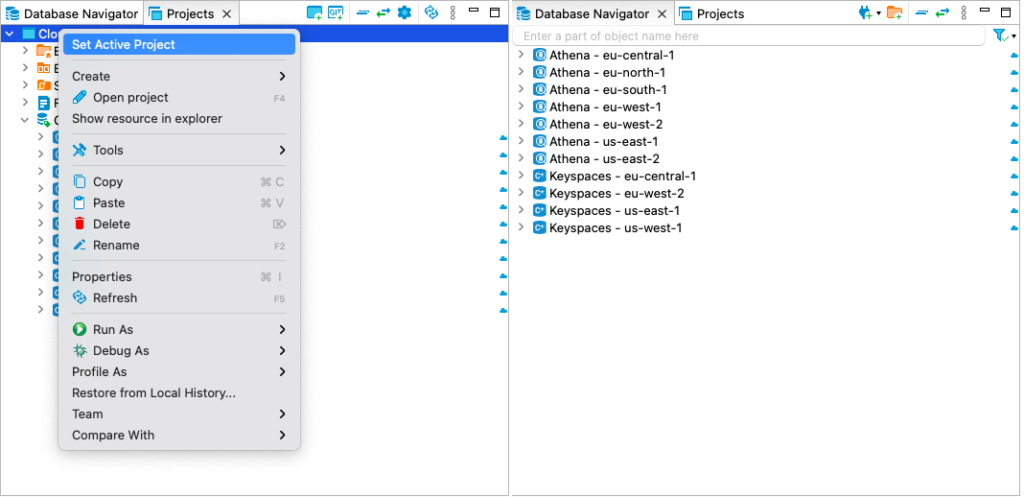Select Keyspaces - eu-central-1 row
This screenshot has width=1024, height=497.
tap(765, 176)
